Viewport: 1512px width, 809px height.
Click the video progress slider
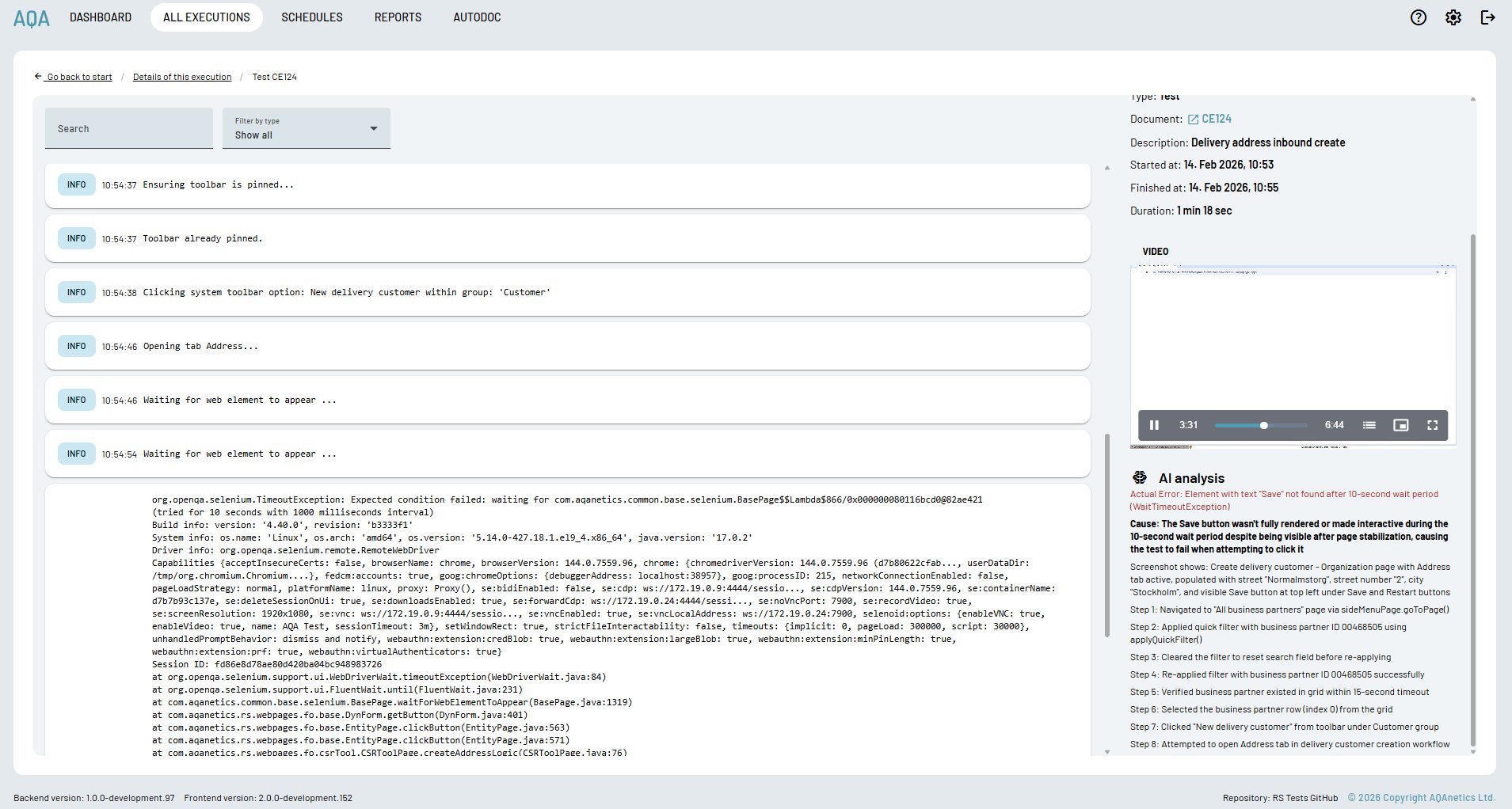1261,425
